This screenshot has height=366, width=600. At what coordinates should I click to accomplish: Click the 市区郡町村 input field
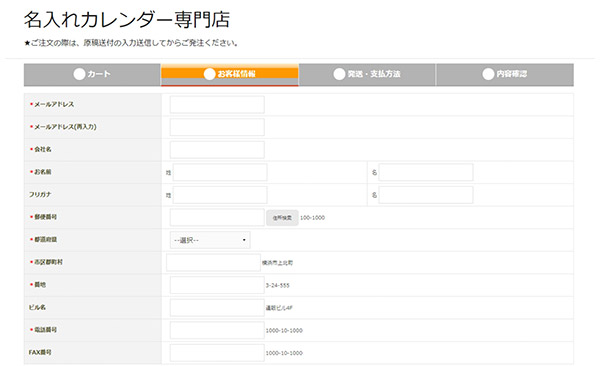pos(214,263)
